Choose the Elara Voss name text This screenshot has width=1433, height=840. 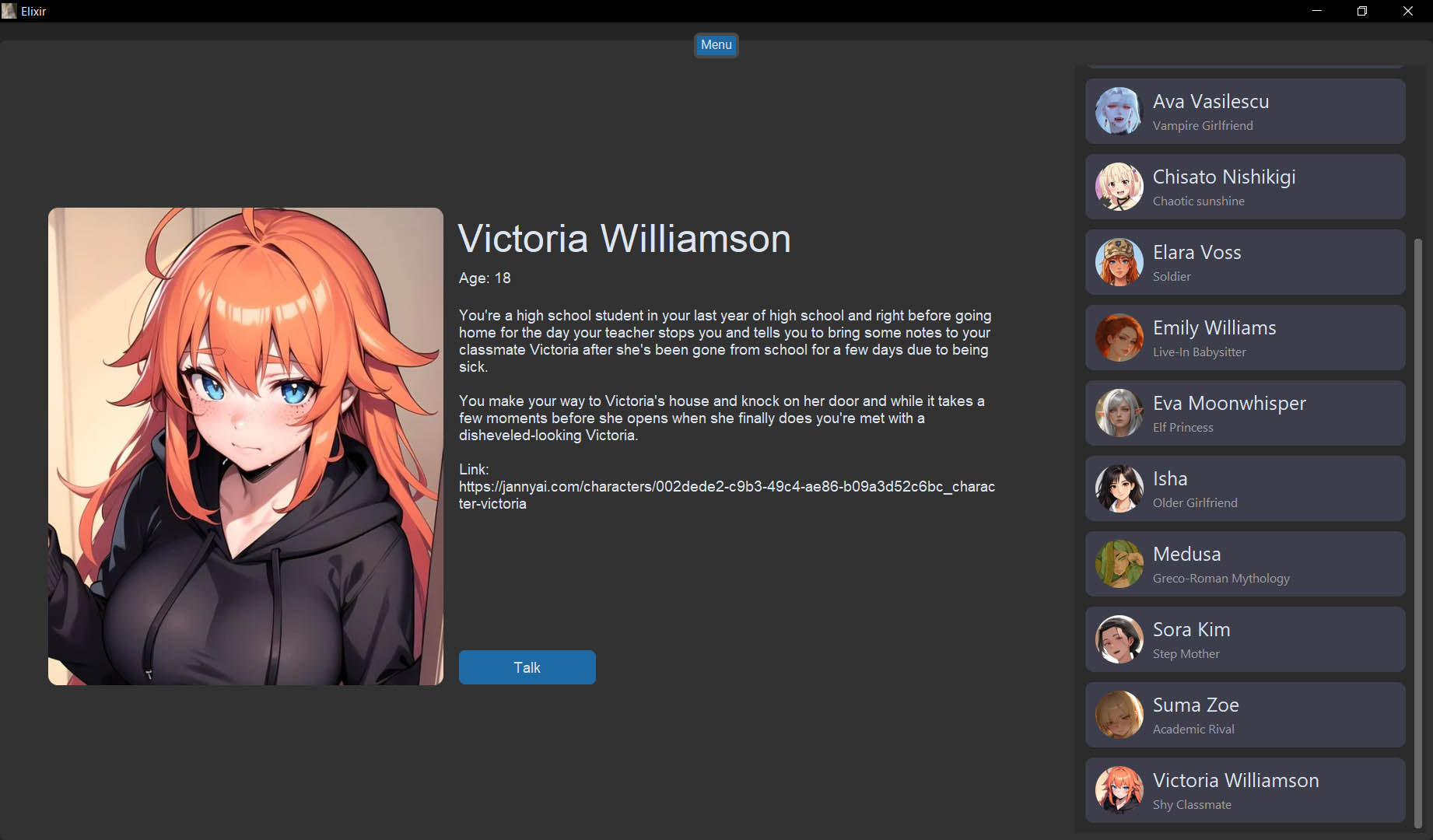coord(1197,252)
